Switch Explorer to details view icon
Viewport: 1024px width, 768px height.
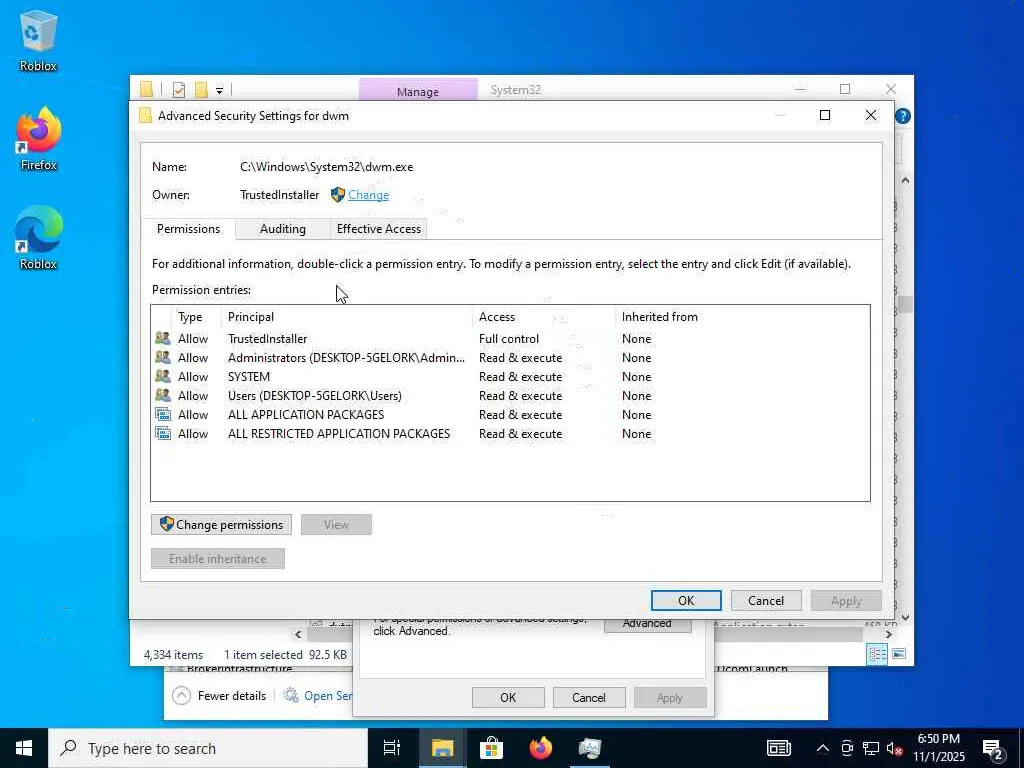click(876, 654)
